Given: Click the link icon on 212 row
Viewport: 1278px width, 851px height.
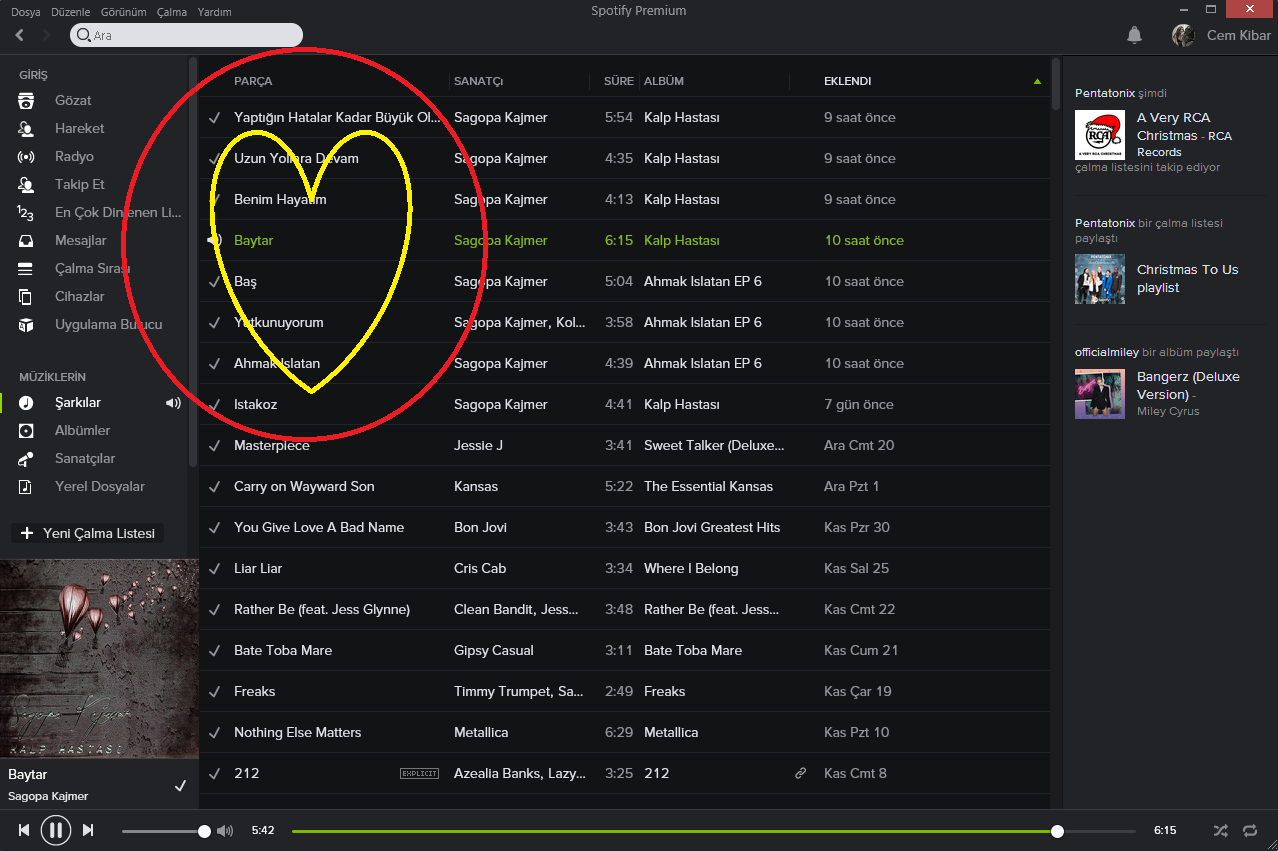Looking at the screenshot, I should pyautogui.click(x=800, y=773).
